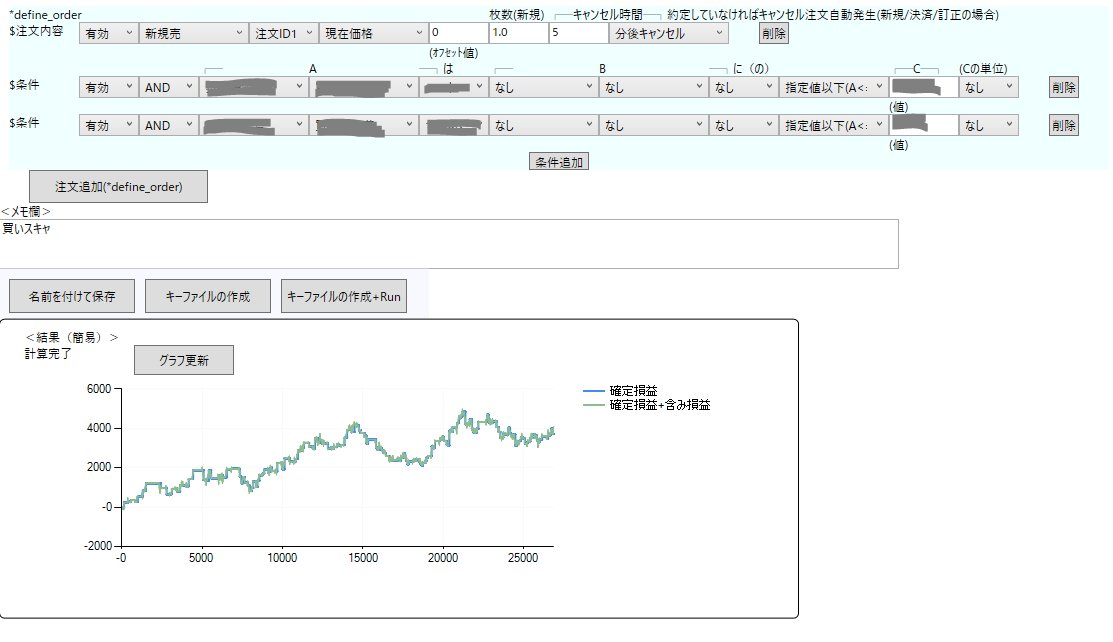Click the 条件追加 button
Image resolution: width=1113 pixels, height=642 pixels.
click(x=559, y=162)
